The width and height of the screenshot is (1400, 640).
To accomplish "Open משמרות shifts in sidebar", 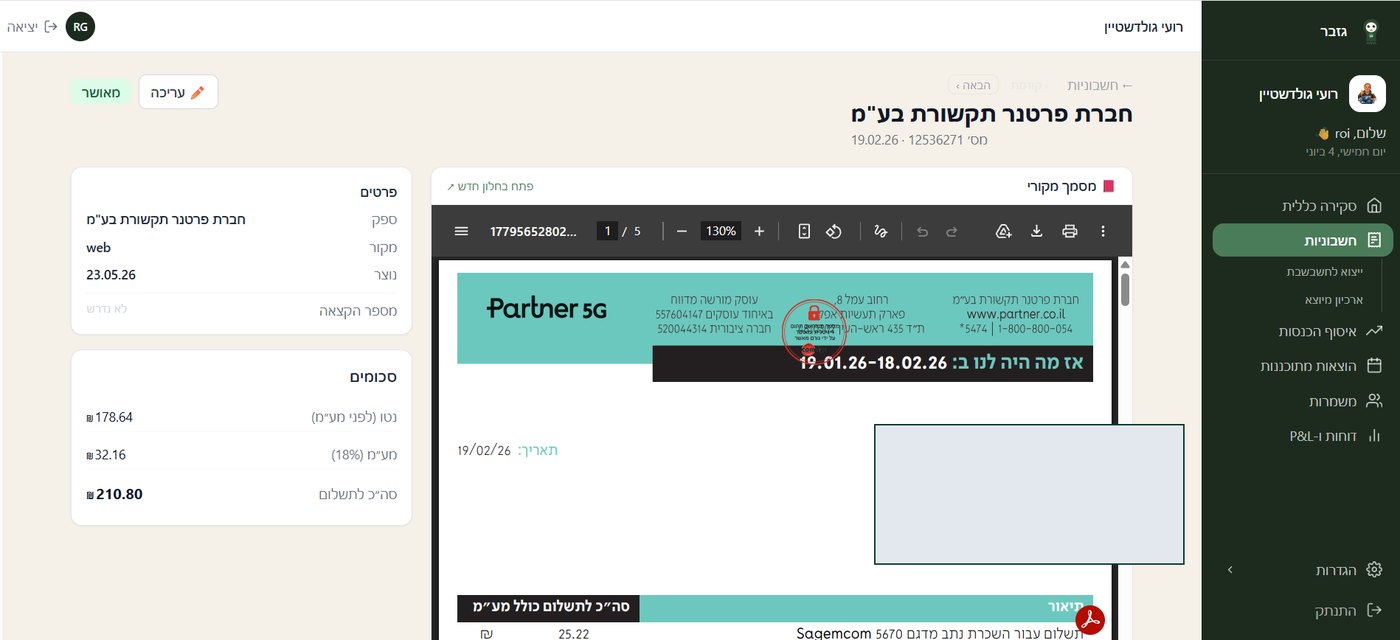I will [x=1345, y=401].
